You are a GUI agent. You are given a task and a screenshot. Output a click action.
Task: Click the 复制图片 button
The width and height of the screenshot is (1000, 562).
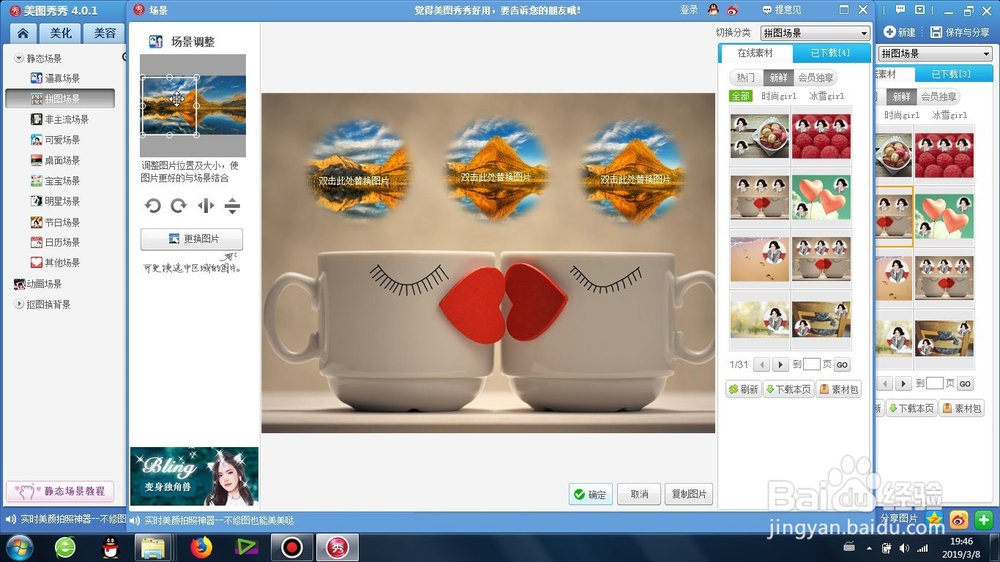689,494
